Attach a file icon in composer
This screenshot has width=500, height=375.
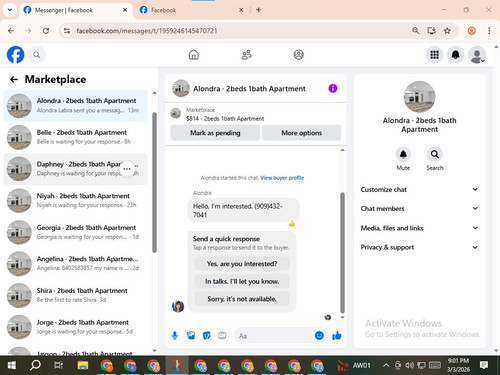pyautogui.click(x=191, y=335)
